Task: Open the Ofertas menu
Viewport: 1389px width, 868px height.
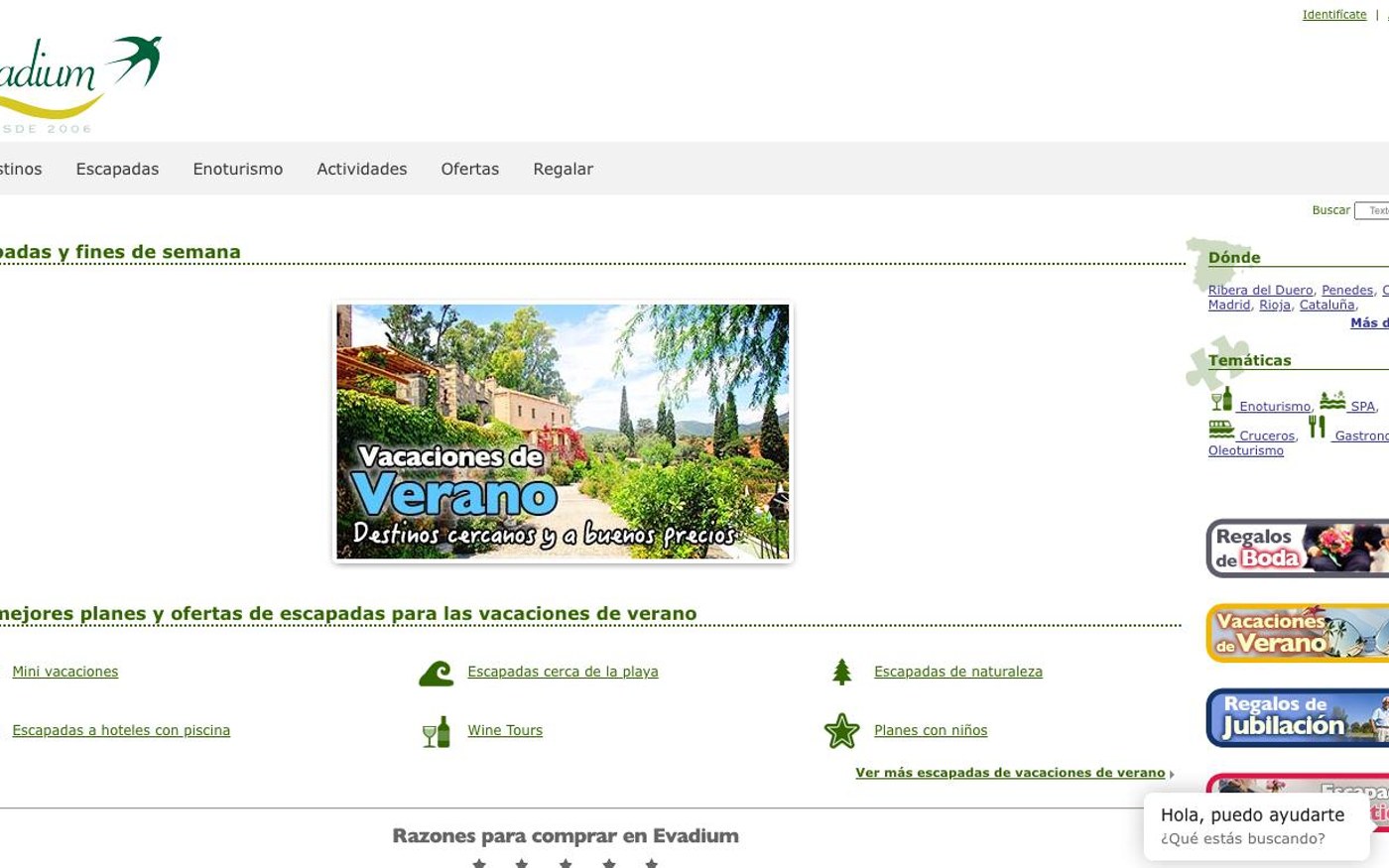Action: point(470,169)
